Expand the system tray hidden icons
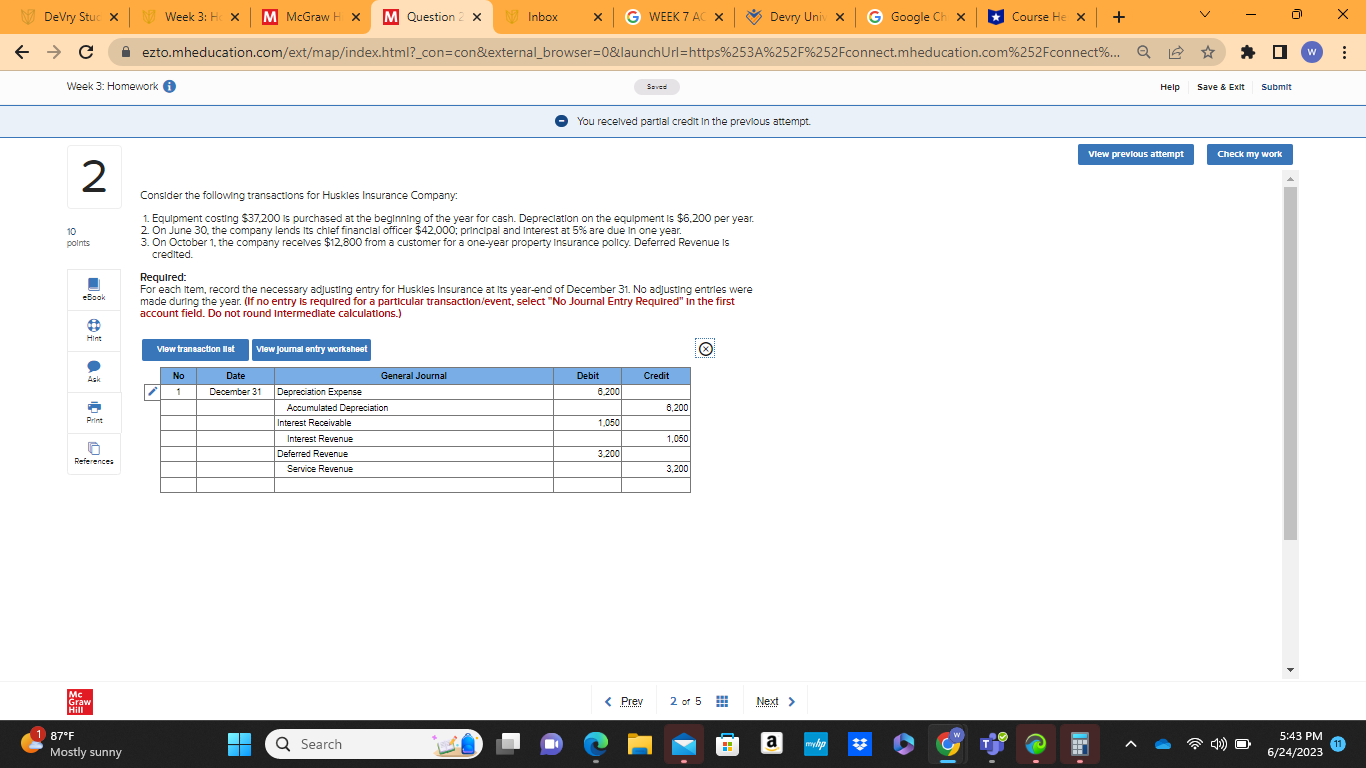Screen dimensions: 1366x768 [1130, 745]
